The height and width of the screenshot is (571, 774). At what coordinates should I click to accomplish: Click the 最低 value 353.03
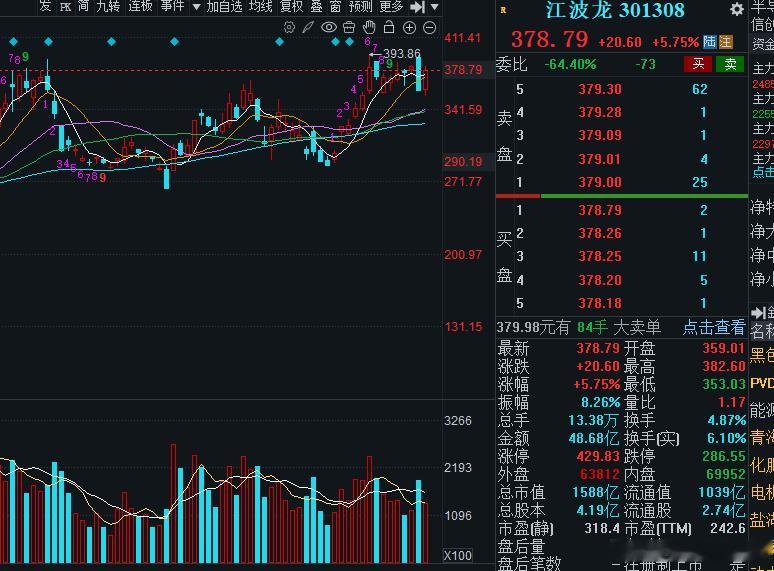pyautogui.click(x=723, y=384)
